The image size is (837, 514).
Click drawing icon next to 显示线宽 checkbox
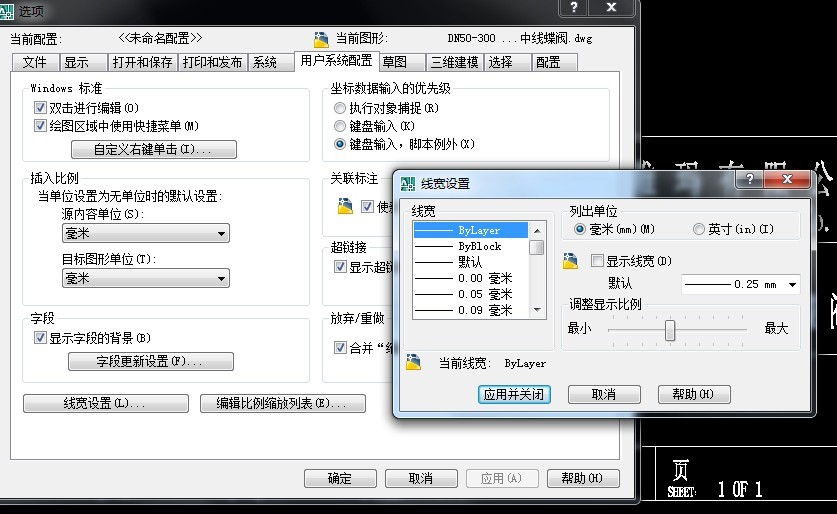[x=571, y=261]
